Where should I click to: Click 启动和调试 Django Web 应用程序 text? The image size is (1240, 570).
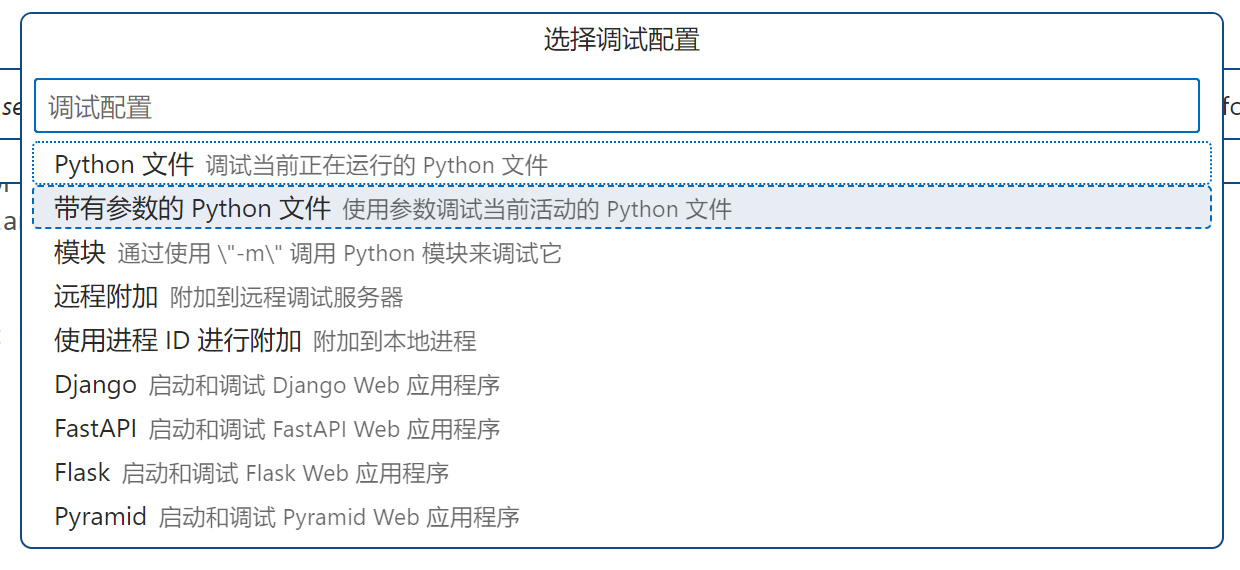[x=324, y=386]
